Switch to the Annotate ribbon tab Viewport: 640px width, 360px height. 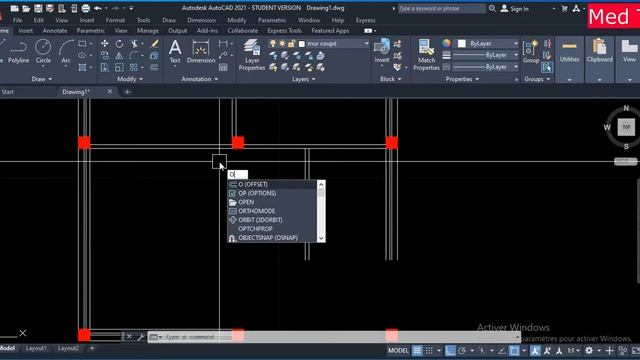[55, 31]
